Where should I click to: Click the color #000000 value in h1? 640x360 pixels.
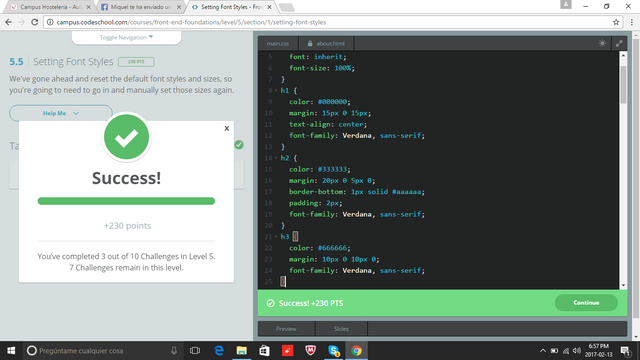click(x=332, y=102)
